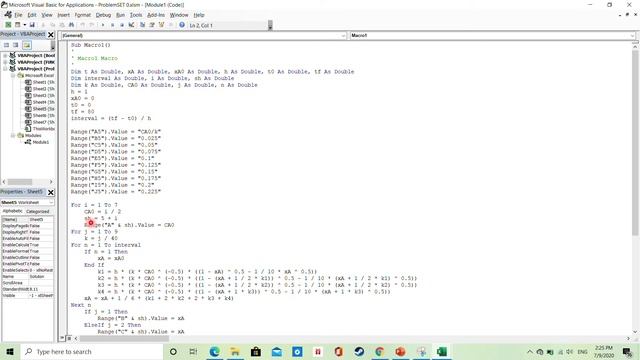
Task: Collapse the Modules folder
Action: 13,135
